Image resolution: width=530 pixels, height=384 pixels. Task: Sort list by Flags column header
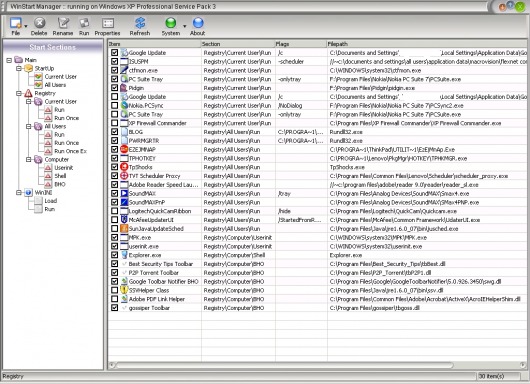tap(301, 44)
